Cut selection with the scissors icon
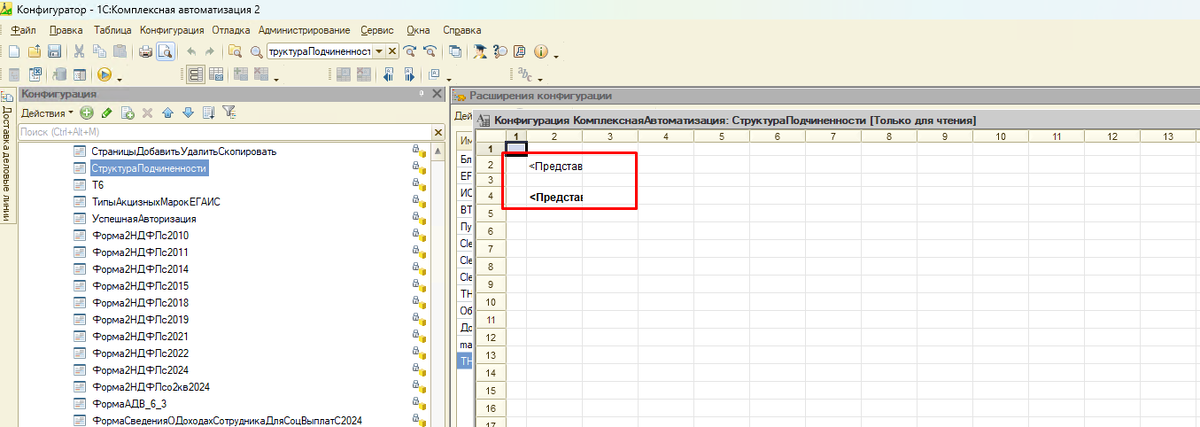Screen dimensions: 1200x427 pos(79,51)
